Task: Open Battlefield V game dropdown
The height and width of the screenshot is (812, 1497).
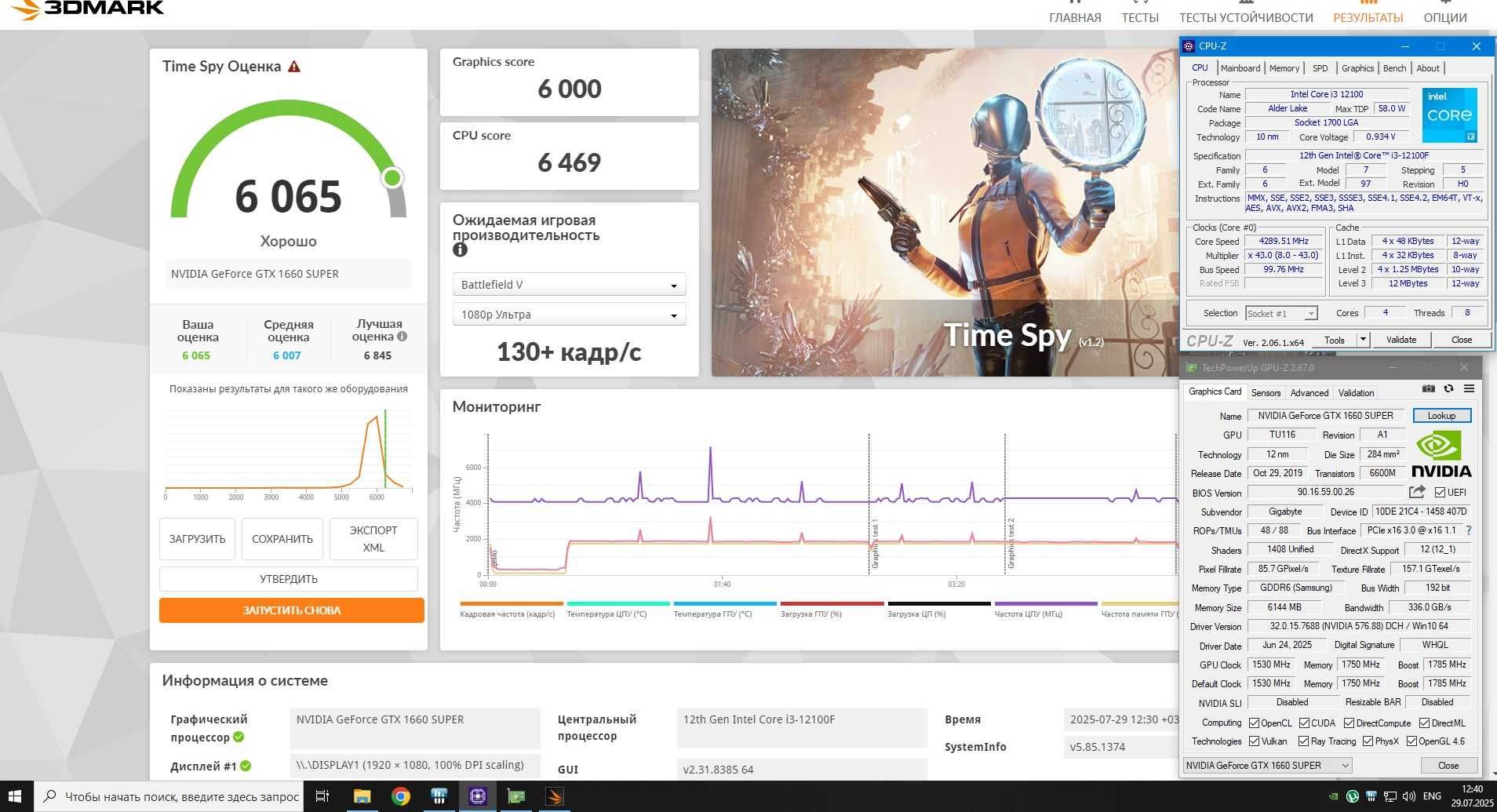Action: click(x=569, y=285)
